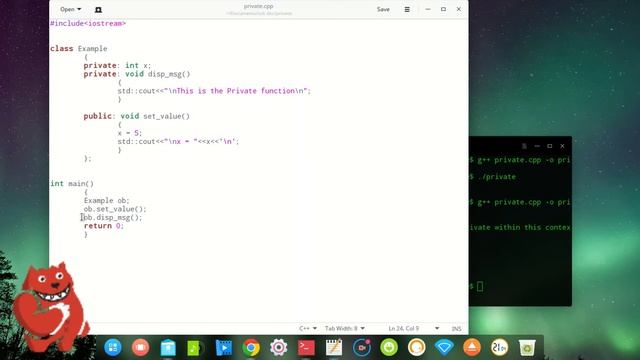Click the terminal prompt cursor
Viewport: 640px width, 360px height.
480,286
